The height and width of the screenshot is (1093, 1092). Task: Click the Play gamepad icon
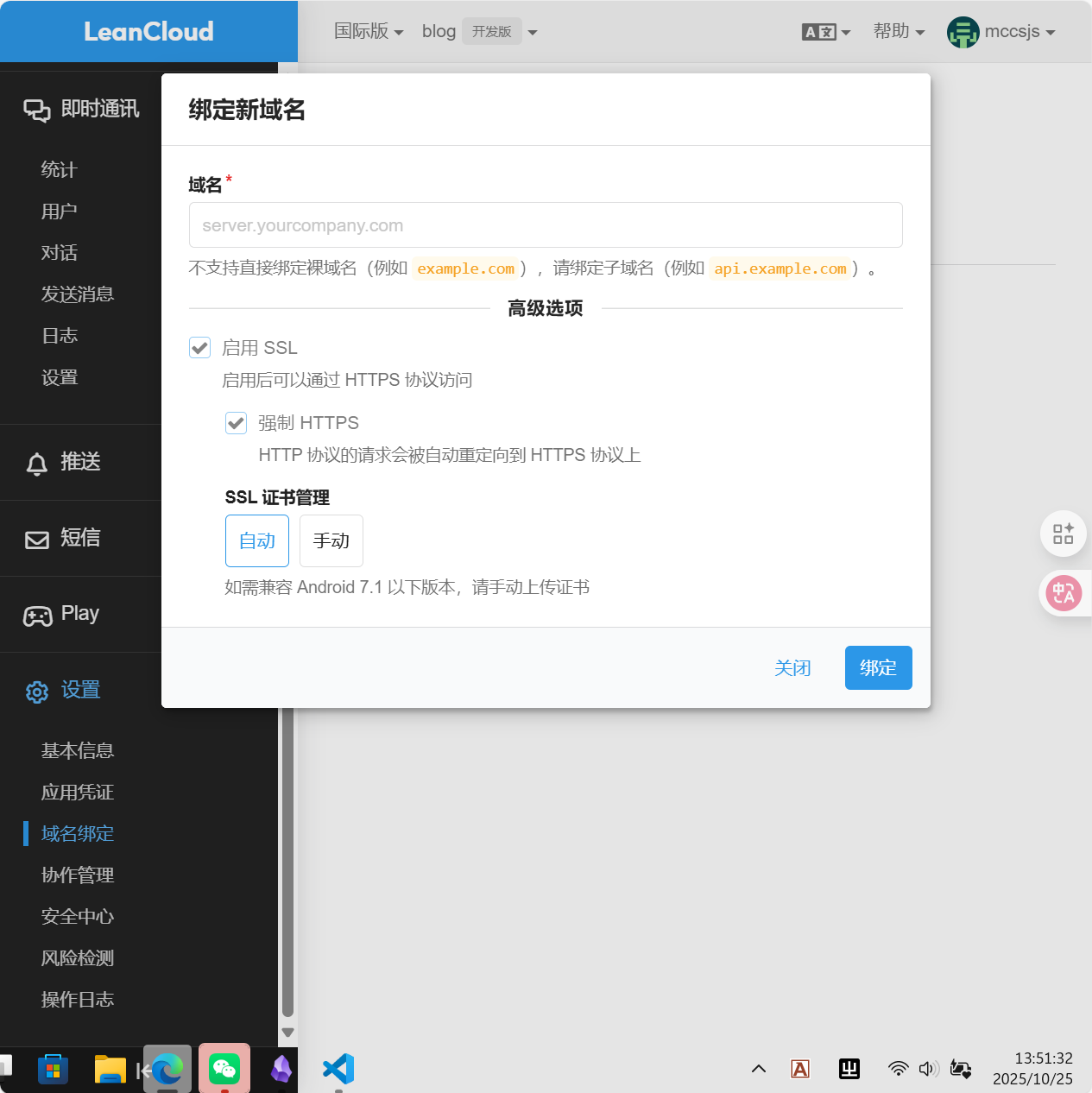click(x=37, y=616)
